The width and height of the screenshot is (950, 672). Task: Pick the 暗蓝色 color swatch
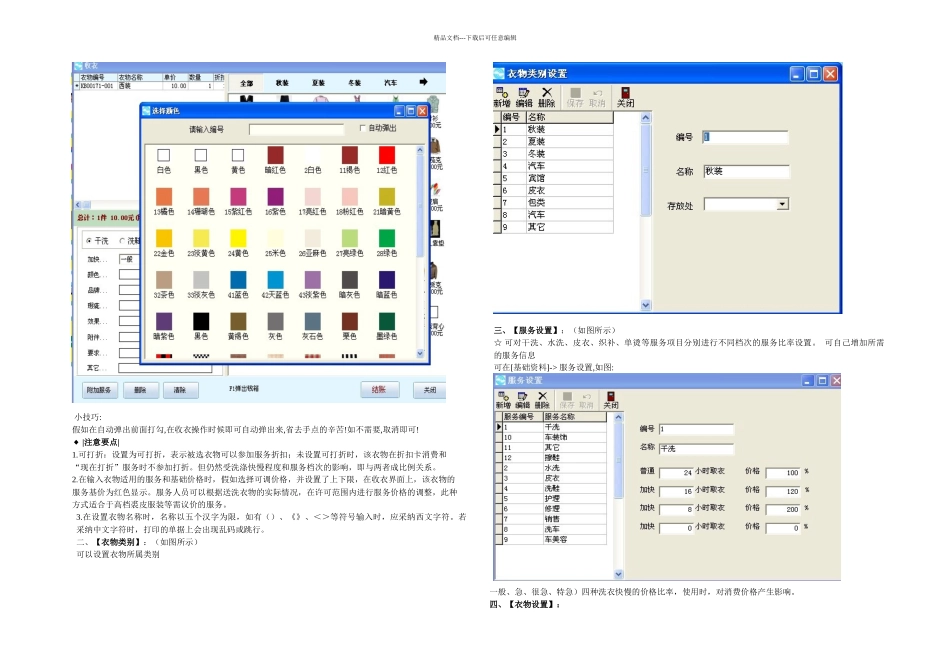tap(387, 279)
